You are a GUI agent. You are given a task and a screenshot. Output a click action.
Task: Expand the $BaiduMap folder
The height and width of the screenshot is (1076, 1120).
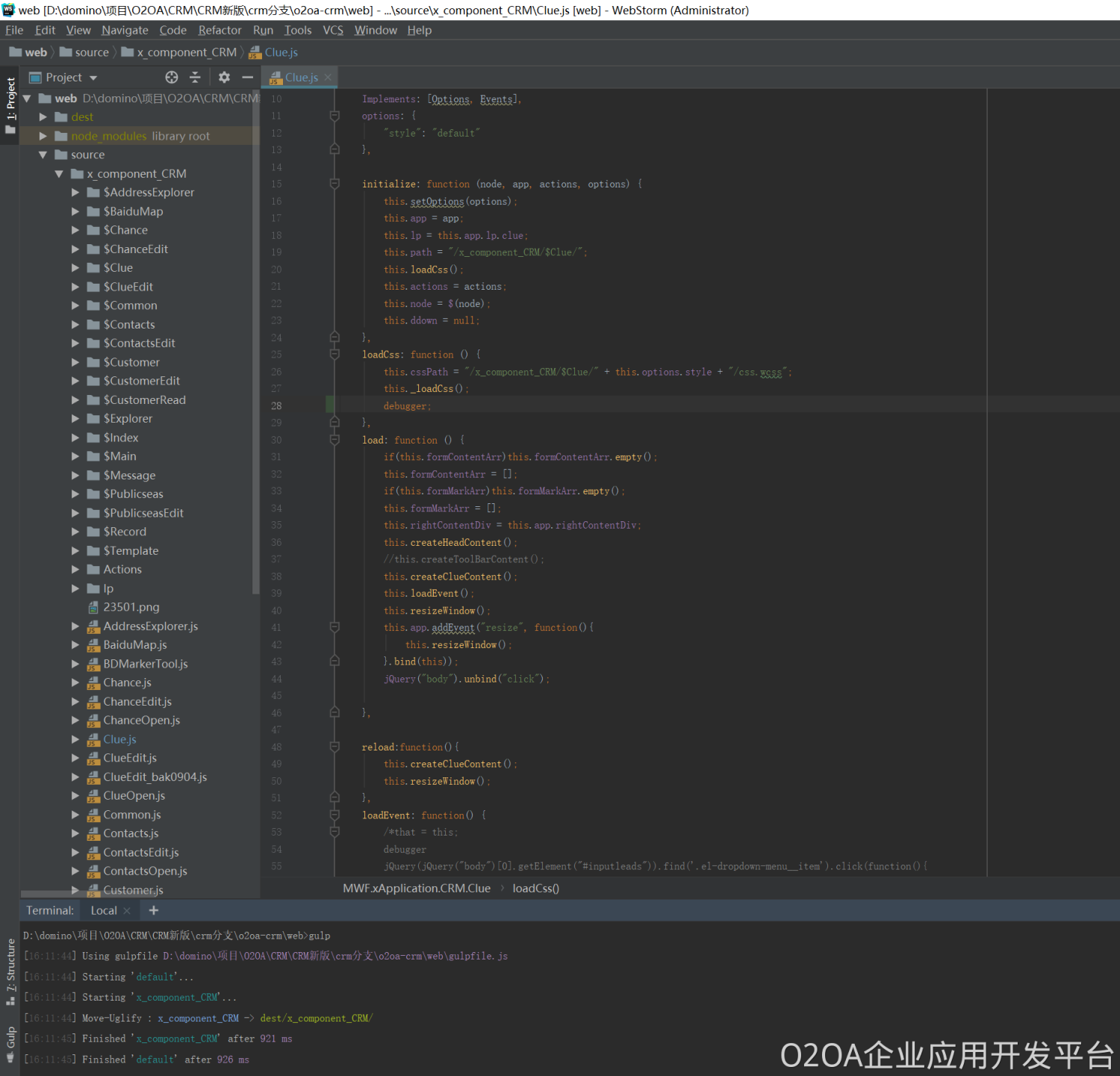click(x=75, y=211)
